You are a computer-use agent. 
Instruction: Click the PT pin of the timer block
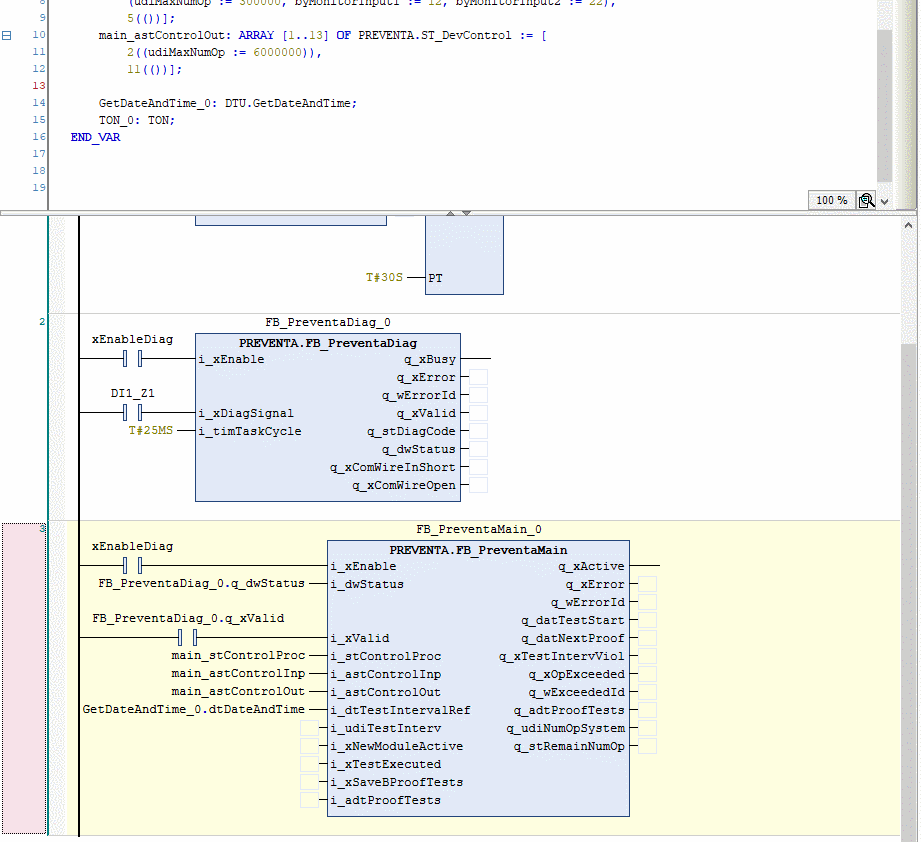point(436,278)
